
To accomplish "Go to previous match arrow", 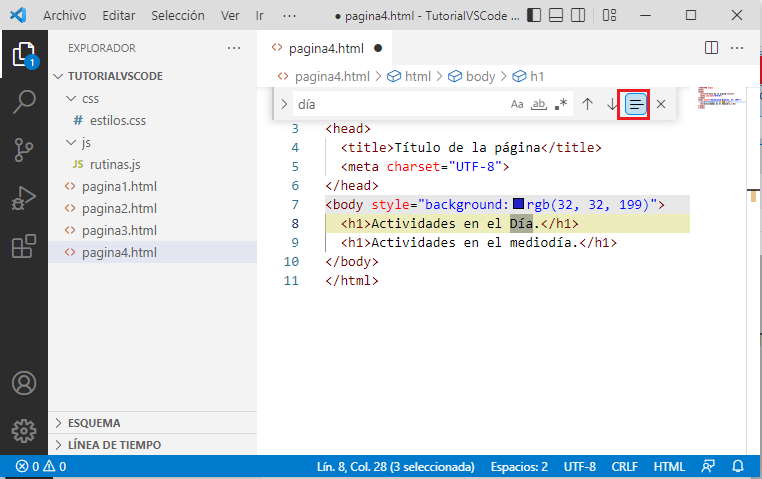I will (x=587, y=104).
